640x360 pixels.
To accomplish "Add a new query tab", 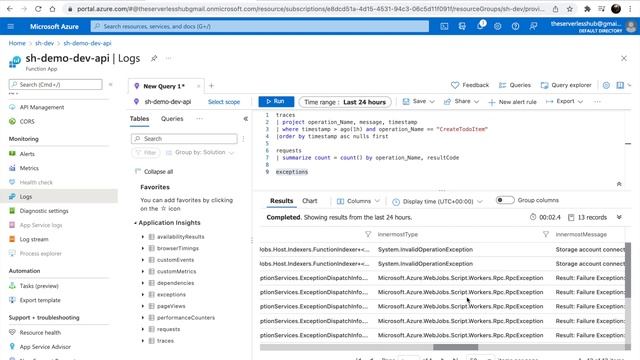I will click(211, 86).
